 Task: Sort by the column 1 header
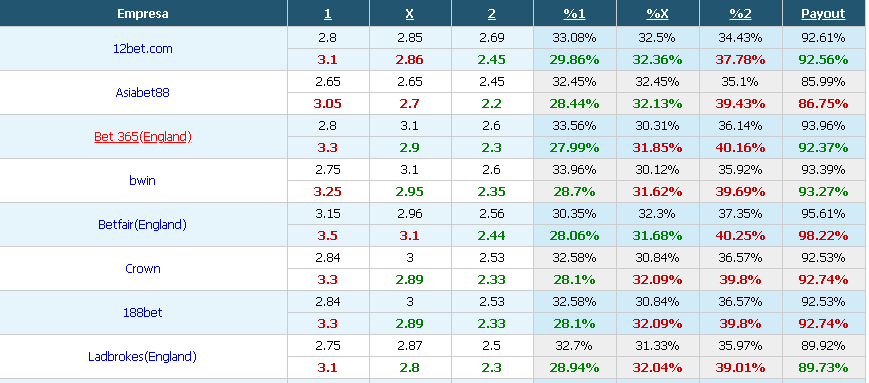(x=328, y=14)
